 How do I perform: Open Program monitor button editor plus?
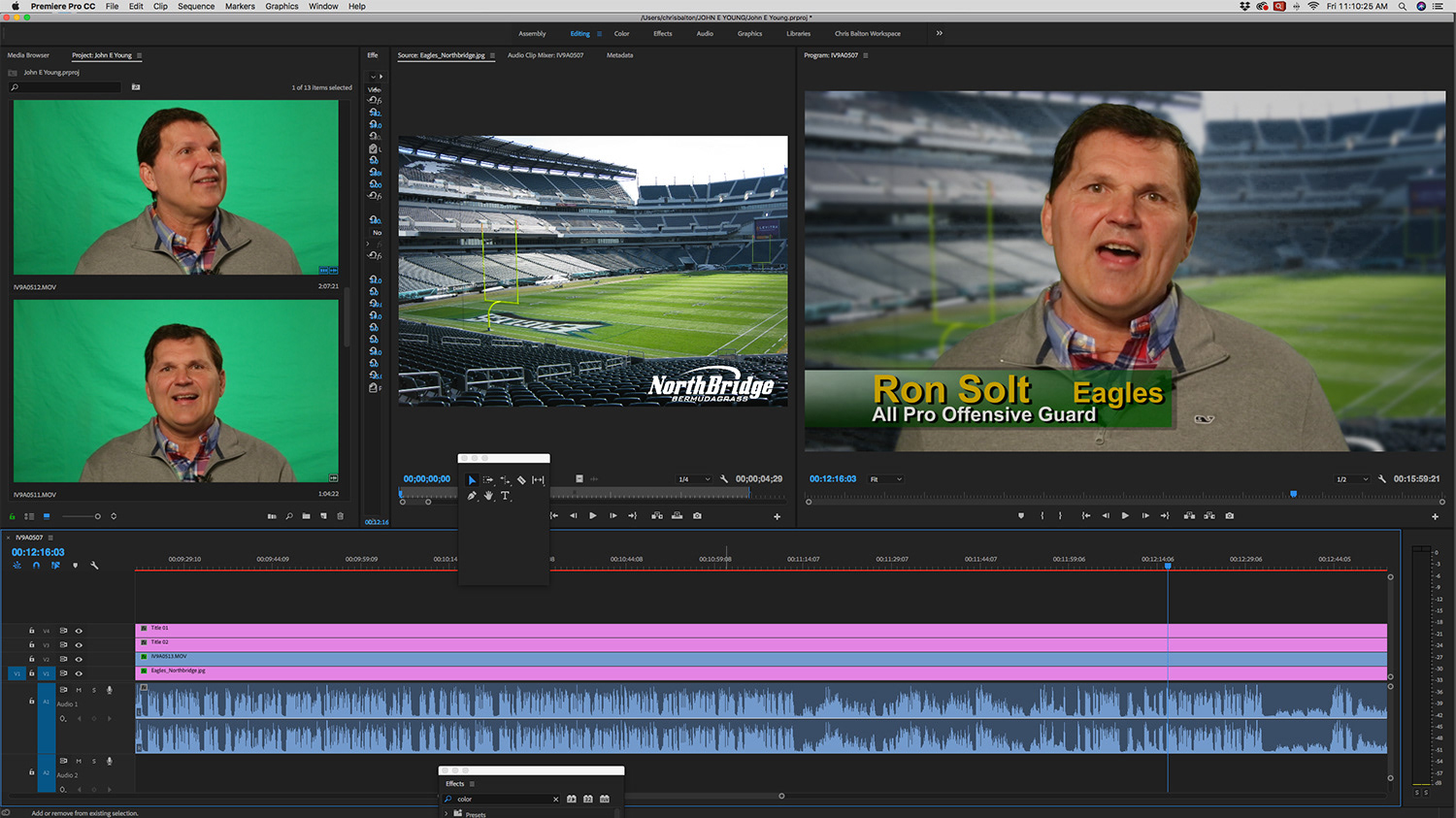click(1435, 516)
